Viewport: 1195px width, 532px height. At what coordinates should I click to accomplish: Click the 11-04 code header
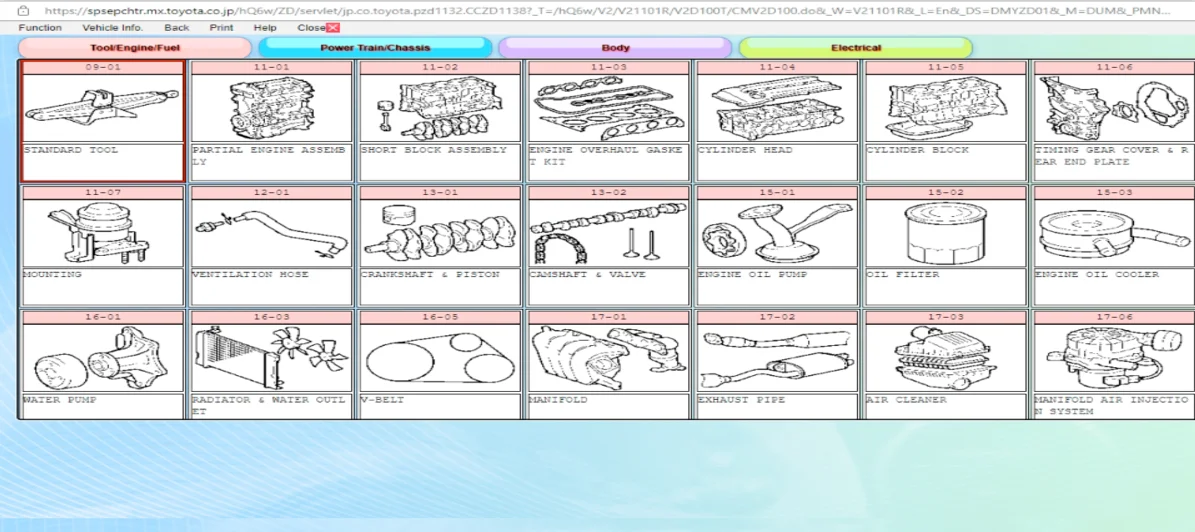[x=777, y=68]
